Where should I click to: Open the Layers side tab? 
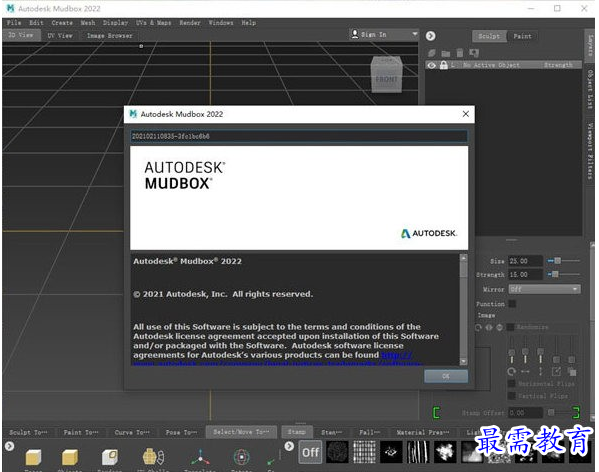pyautogui.click(x=591, y=45)
